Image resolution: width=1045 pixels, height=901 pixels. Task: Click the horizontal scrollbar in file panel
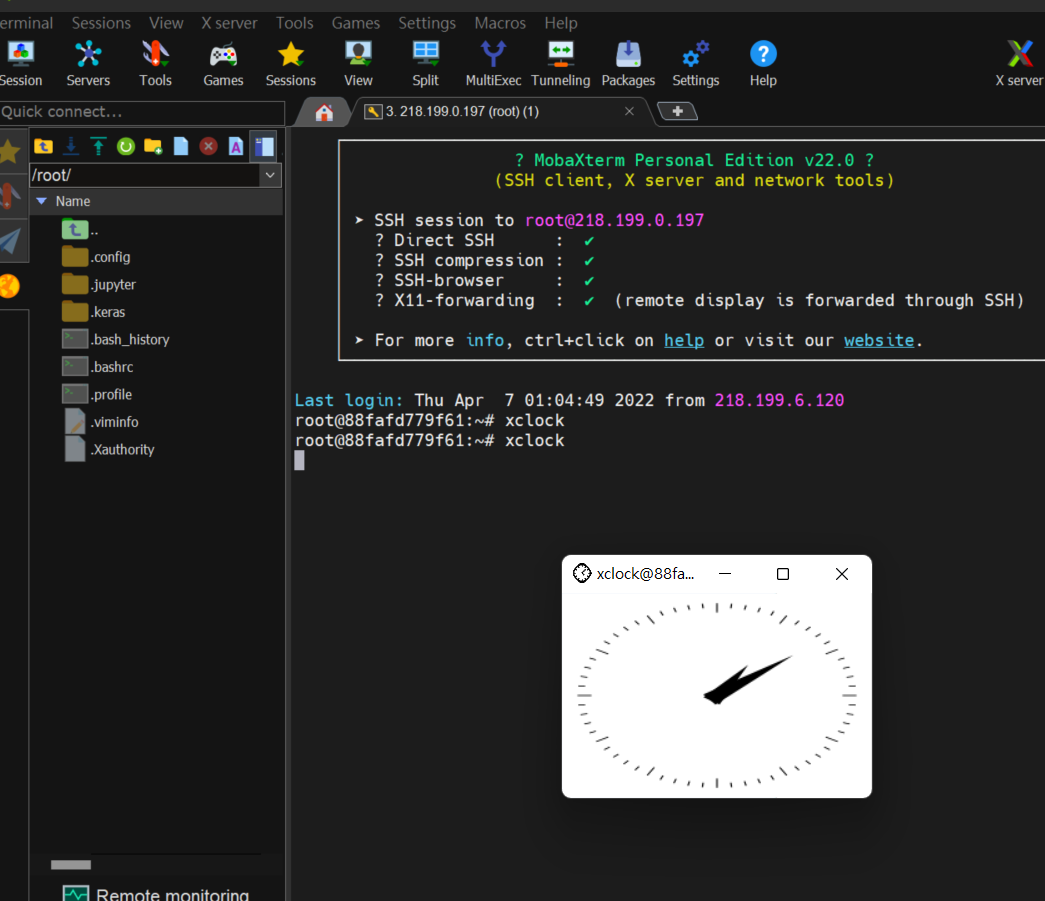click(71, 864)
